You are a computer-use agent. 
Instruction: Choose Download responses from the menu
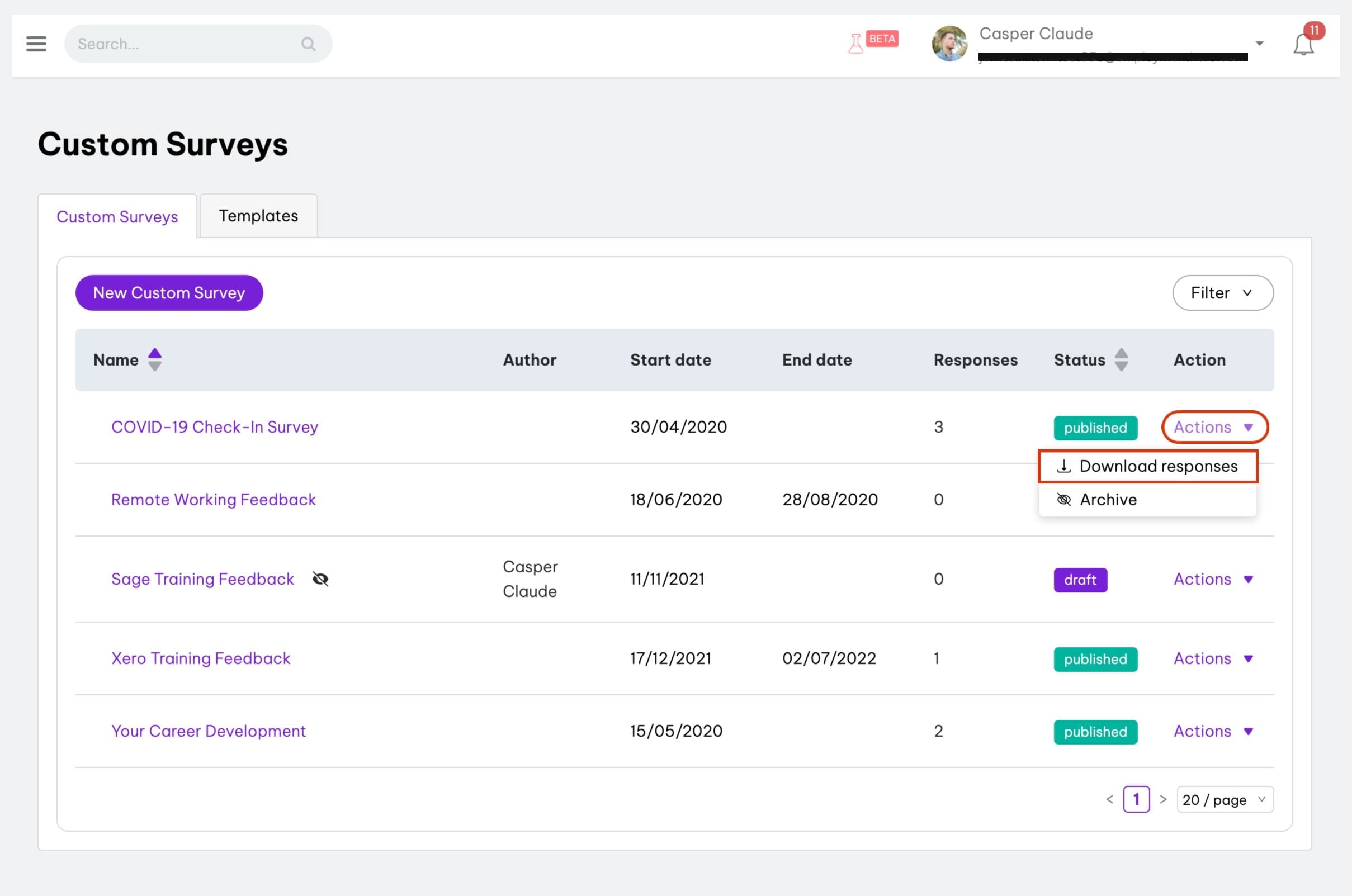click(1148, 466)
